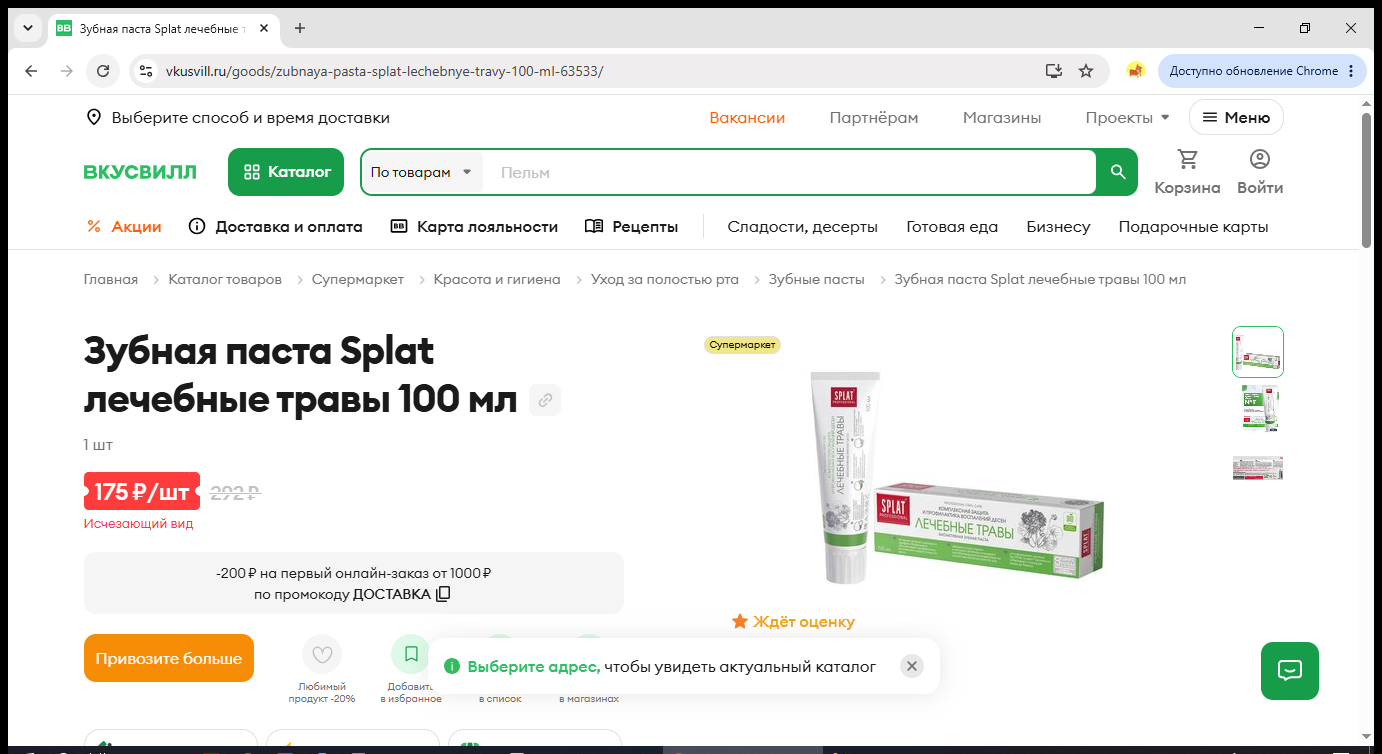Open Доставка и оплата menu item
The width and height of the screenshot is (1382, 754).
click(x=275, y=227)
